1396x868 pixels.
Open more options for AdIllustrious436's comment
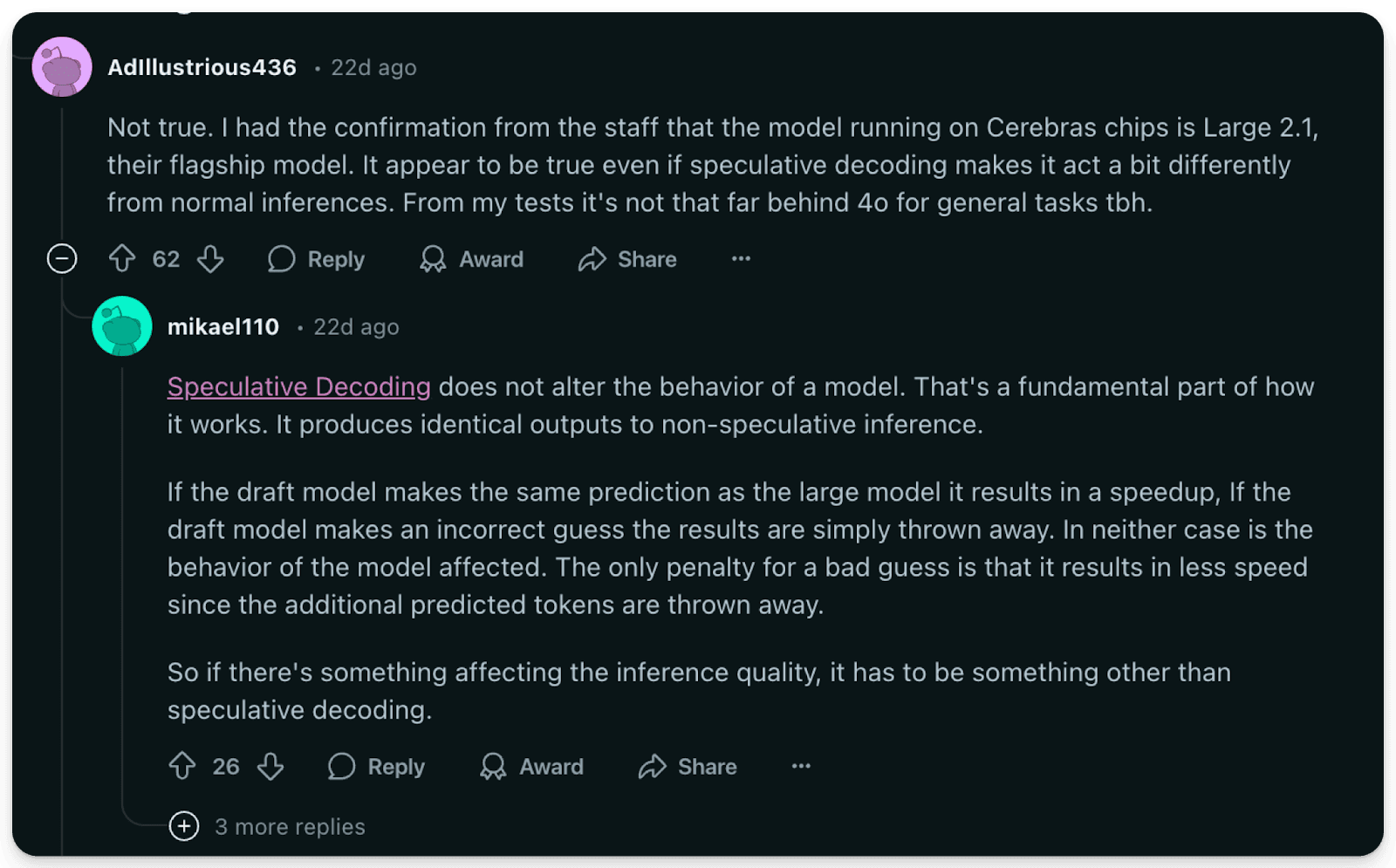tap(741, 259)
